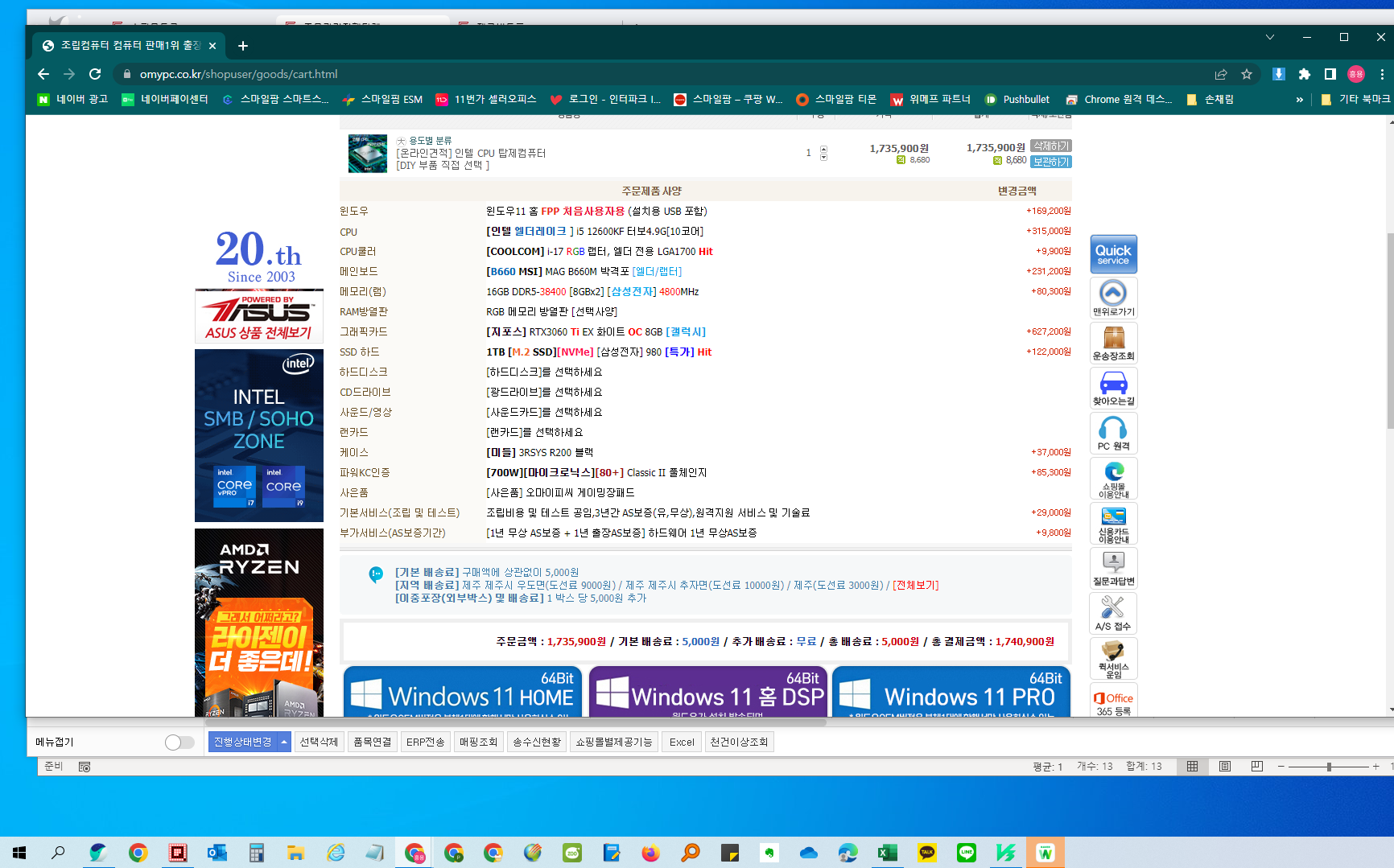The image size is (1394, 868).
Task: Switch to normal view in status bar
Action: (x=1193, y=767)
